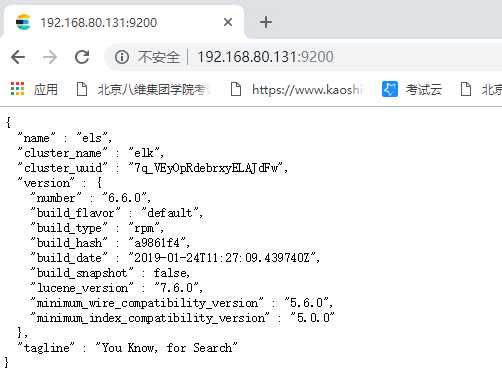Click the "build_flavor" : "default" line
Image resolution: width=502 pixels, height=383 pixels.
click(x=116, y=213)
